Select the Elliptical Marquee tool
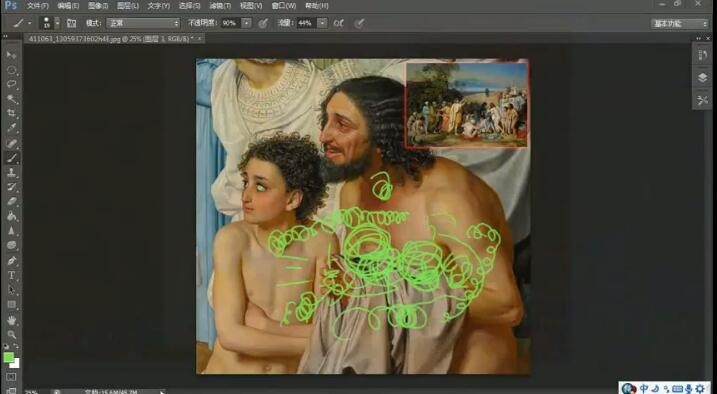717x394 pixels. [x=12, y=70]
